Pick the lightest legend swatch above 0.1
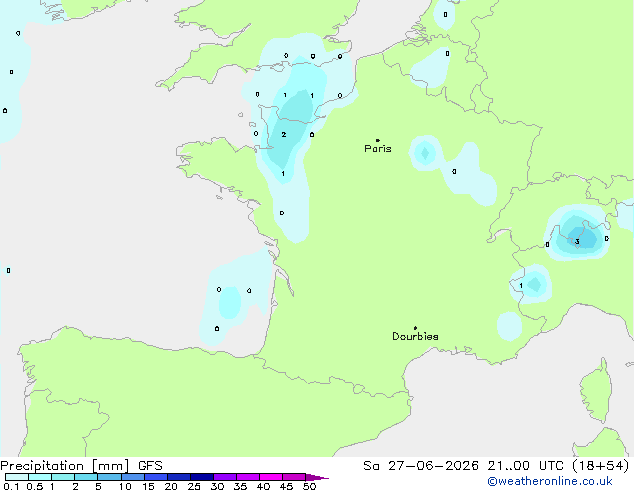This screenshot has height=490, width=634. pyautogui.click(x=17, y=477)
